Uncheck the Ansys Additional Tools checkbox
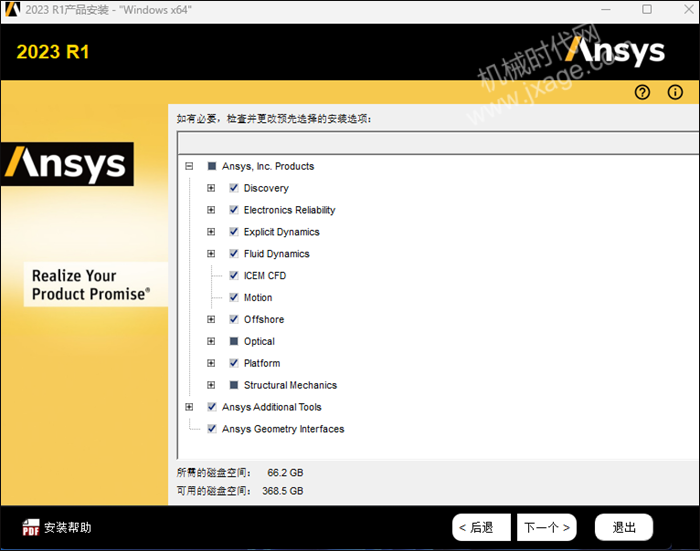 click(212, 407)
